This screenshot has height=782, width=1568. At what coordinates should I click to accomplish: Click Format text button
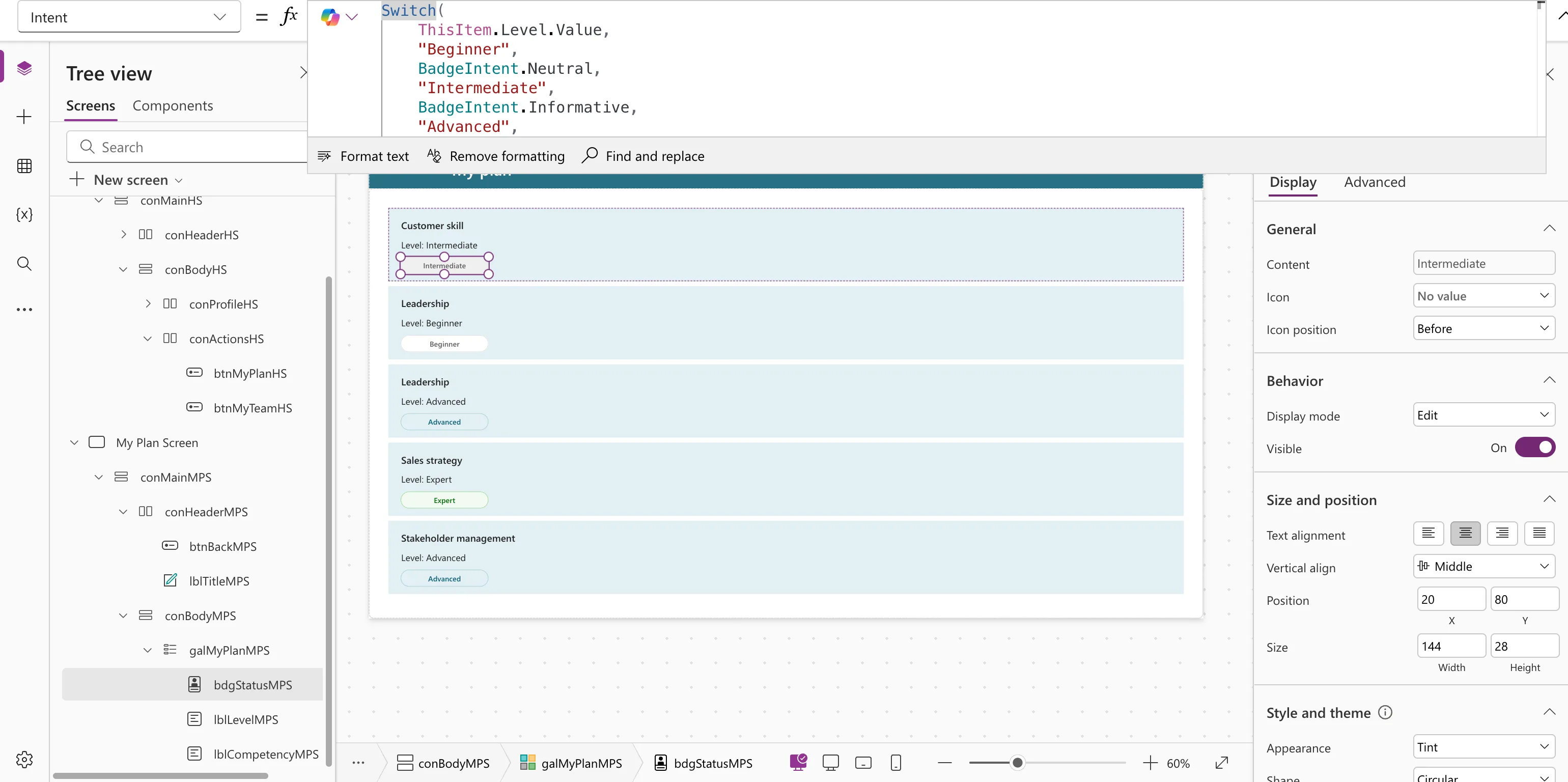point(363,156)
